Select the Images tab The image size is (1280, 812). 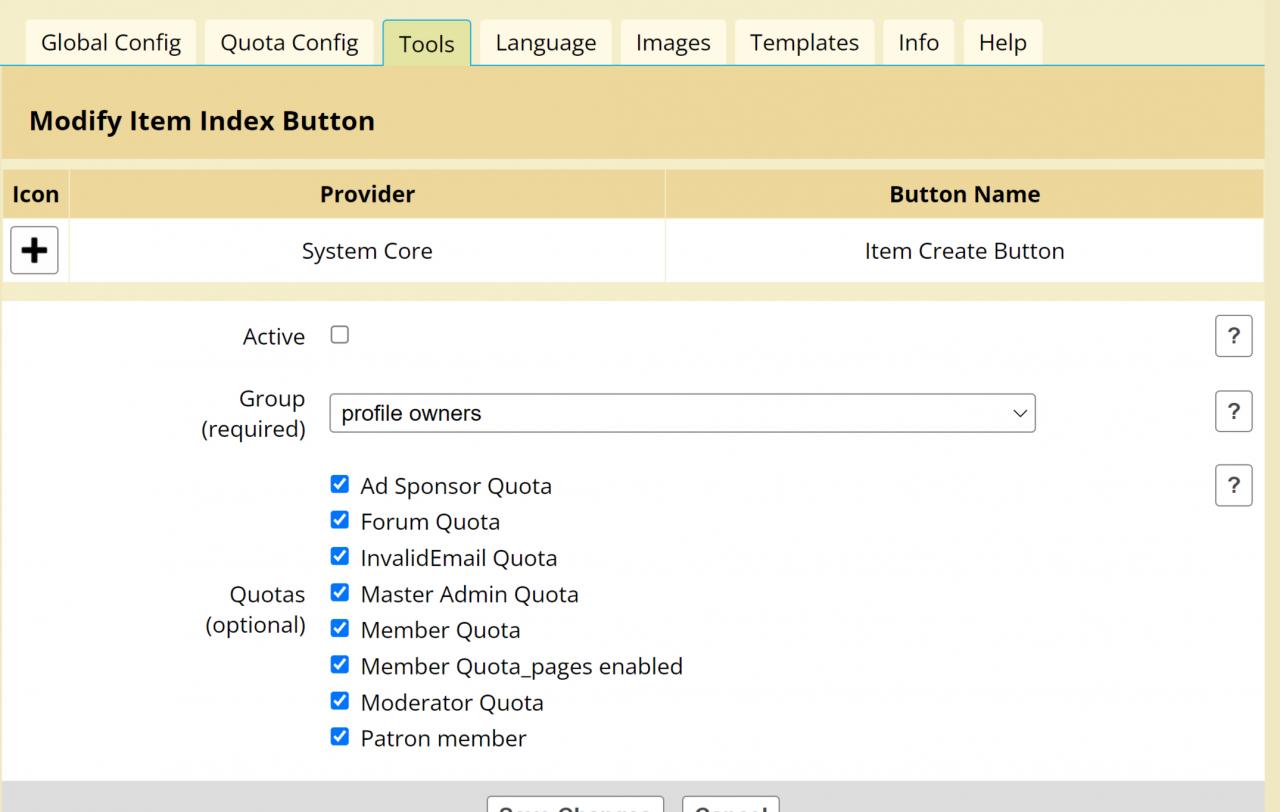tap(673, 43)
